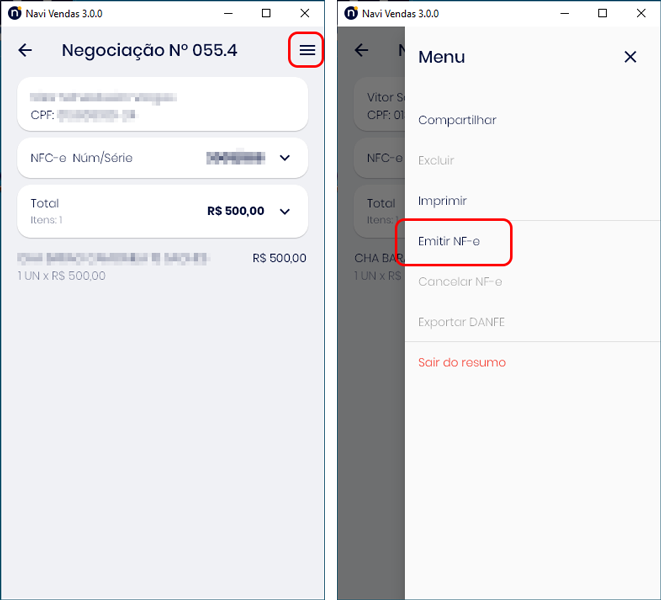Maximize the right Navi Vendas window

[x=602, y=14]
